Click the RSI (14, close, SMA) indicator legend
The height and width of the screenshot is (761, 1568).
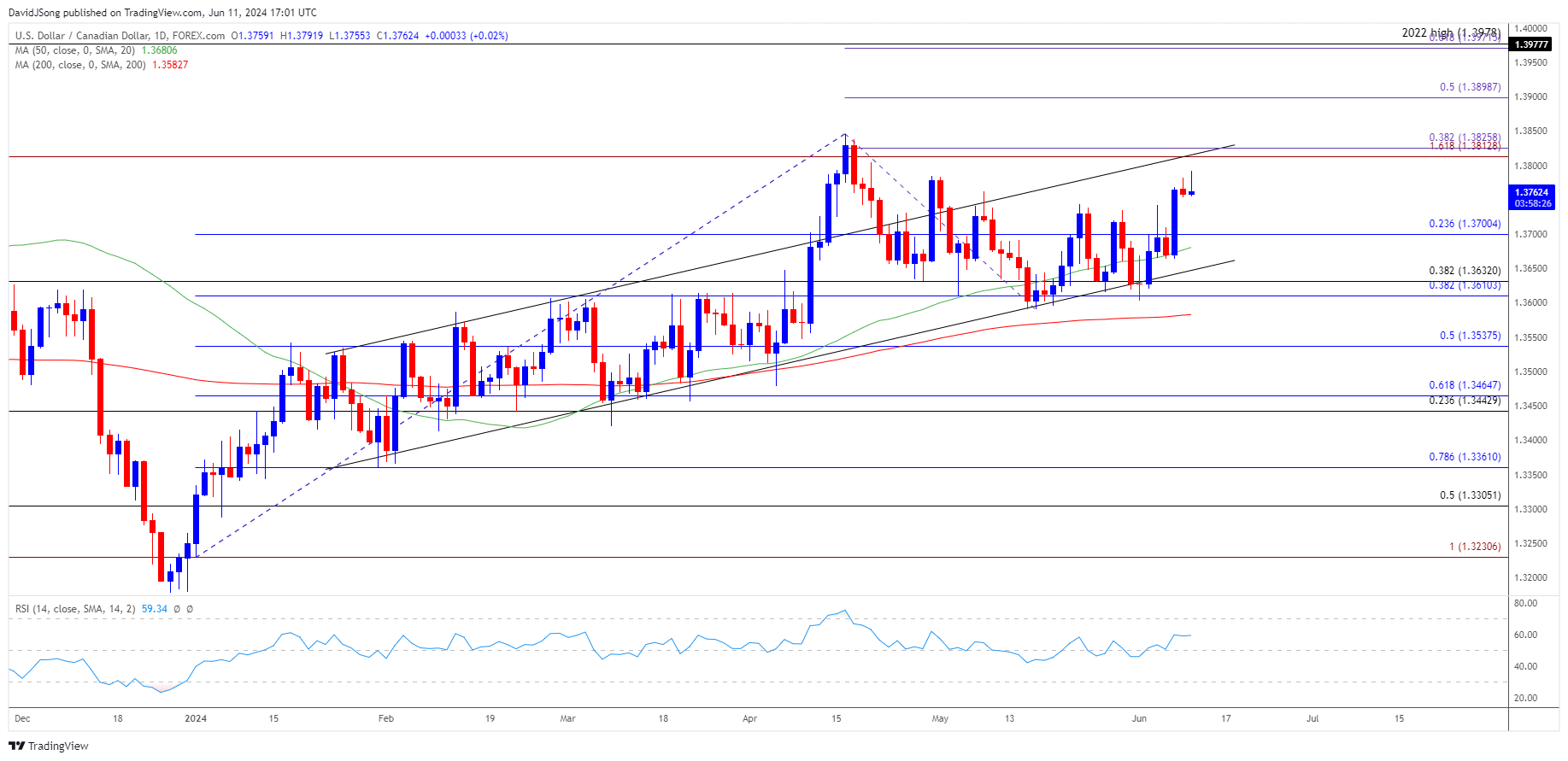click(x=75, y=609)
